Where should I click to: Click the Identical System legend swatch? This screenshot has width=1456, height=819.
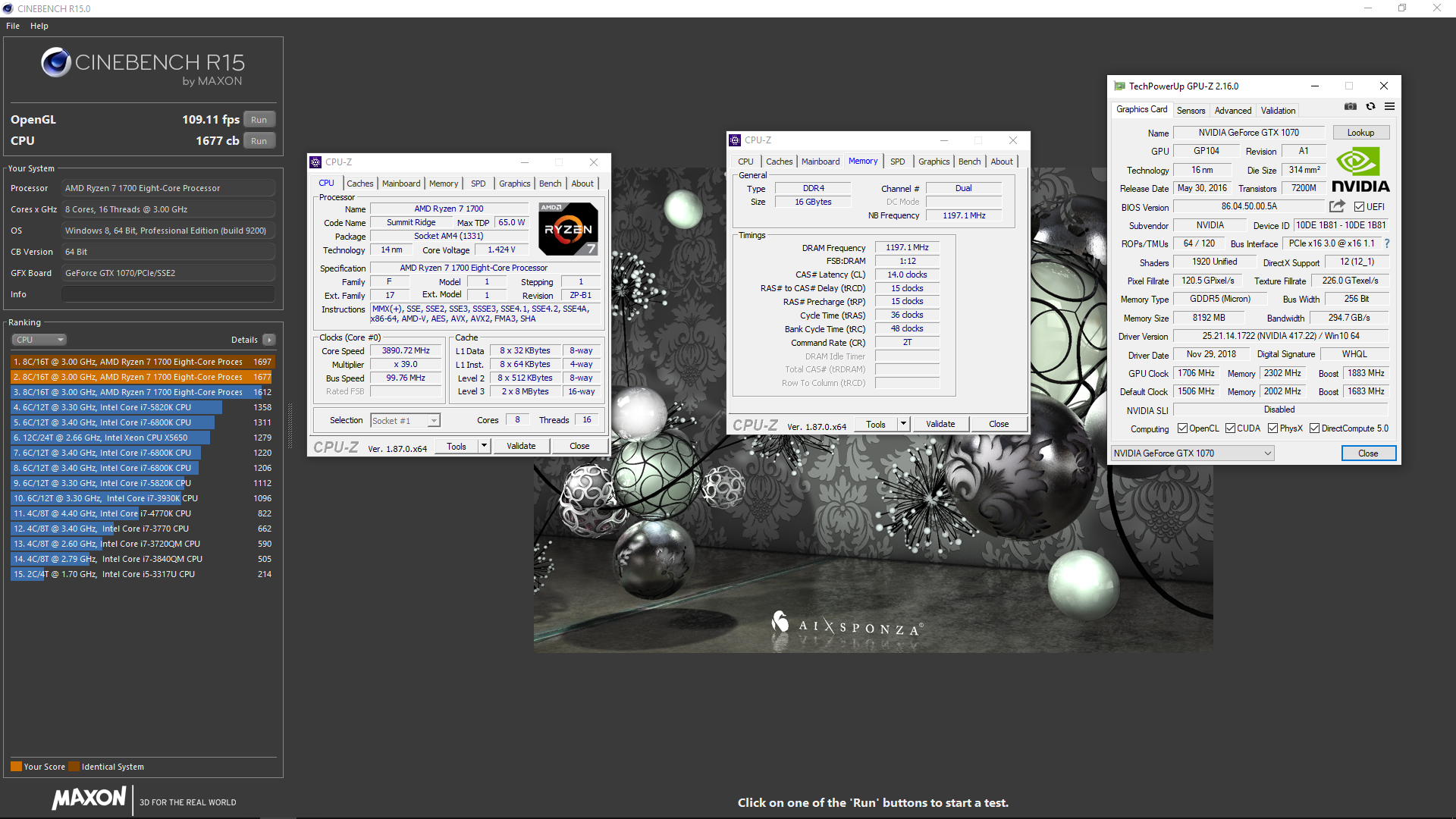coord(74,766)
